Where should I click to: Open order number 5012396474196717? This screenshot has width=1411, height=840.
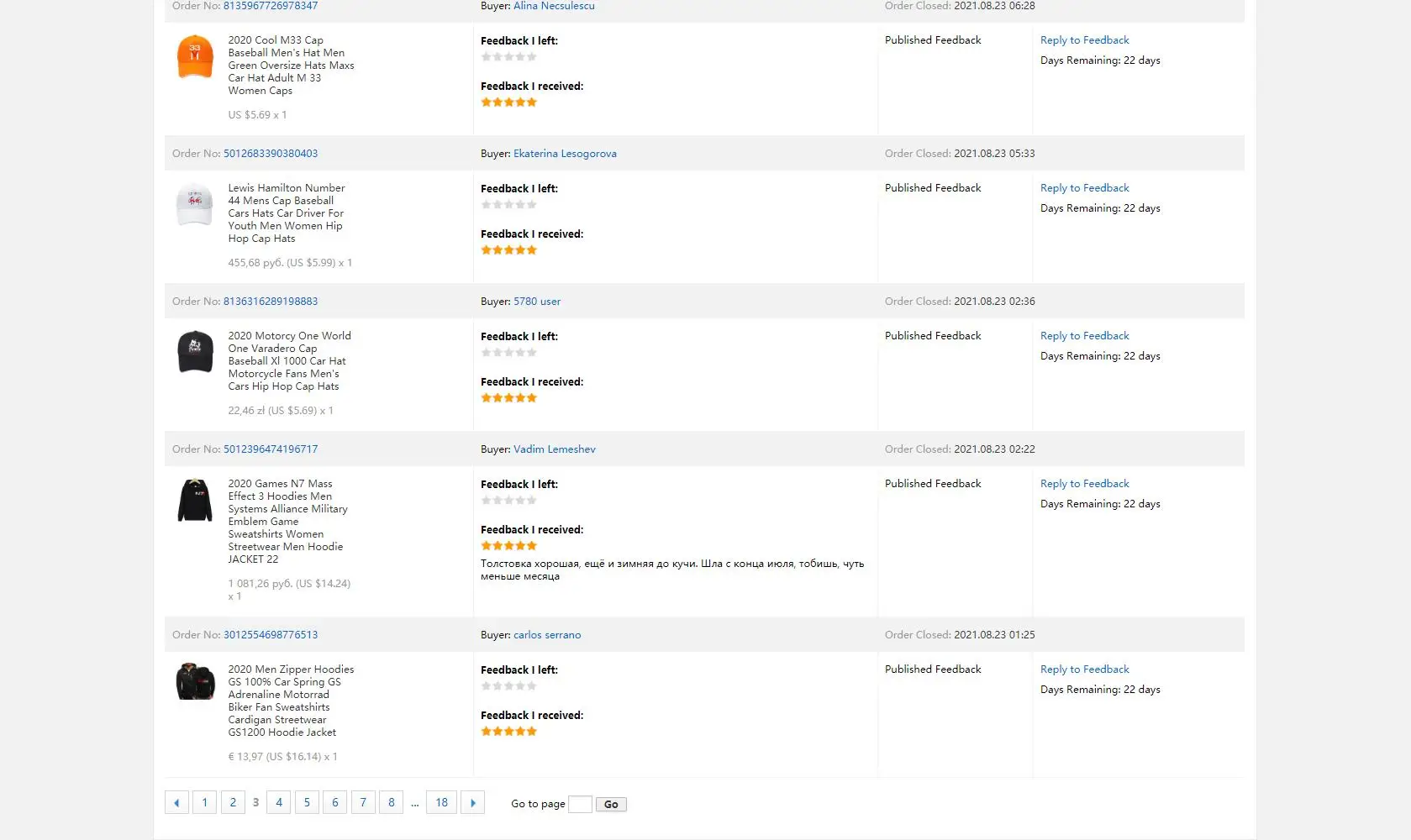point(271,449)
